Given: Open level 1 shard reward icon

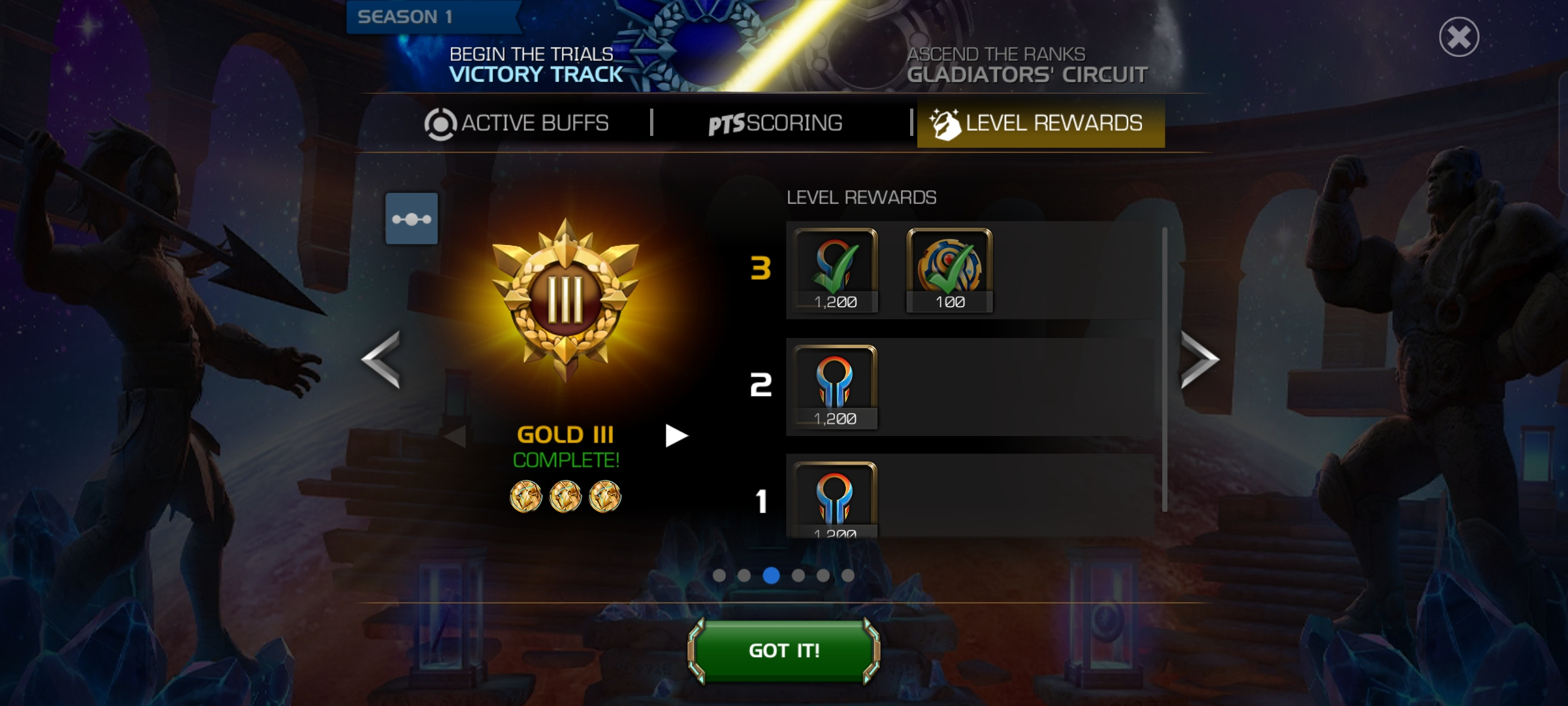Looking at the screenshot, I should pos(835,499).
